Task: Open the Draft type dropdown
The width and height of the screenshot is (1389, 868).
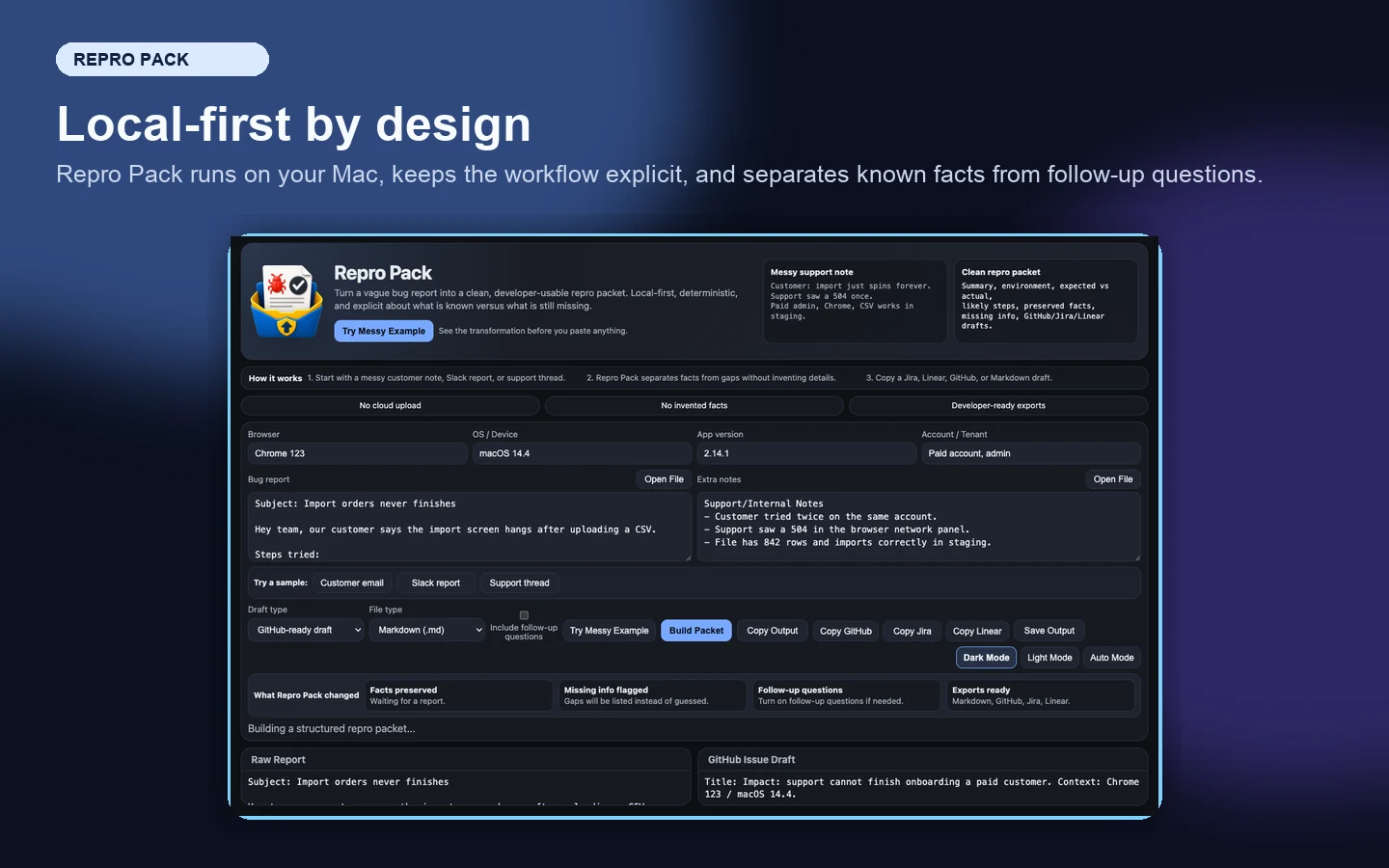Action: [x=306, y=630]
